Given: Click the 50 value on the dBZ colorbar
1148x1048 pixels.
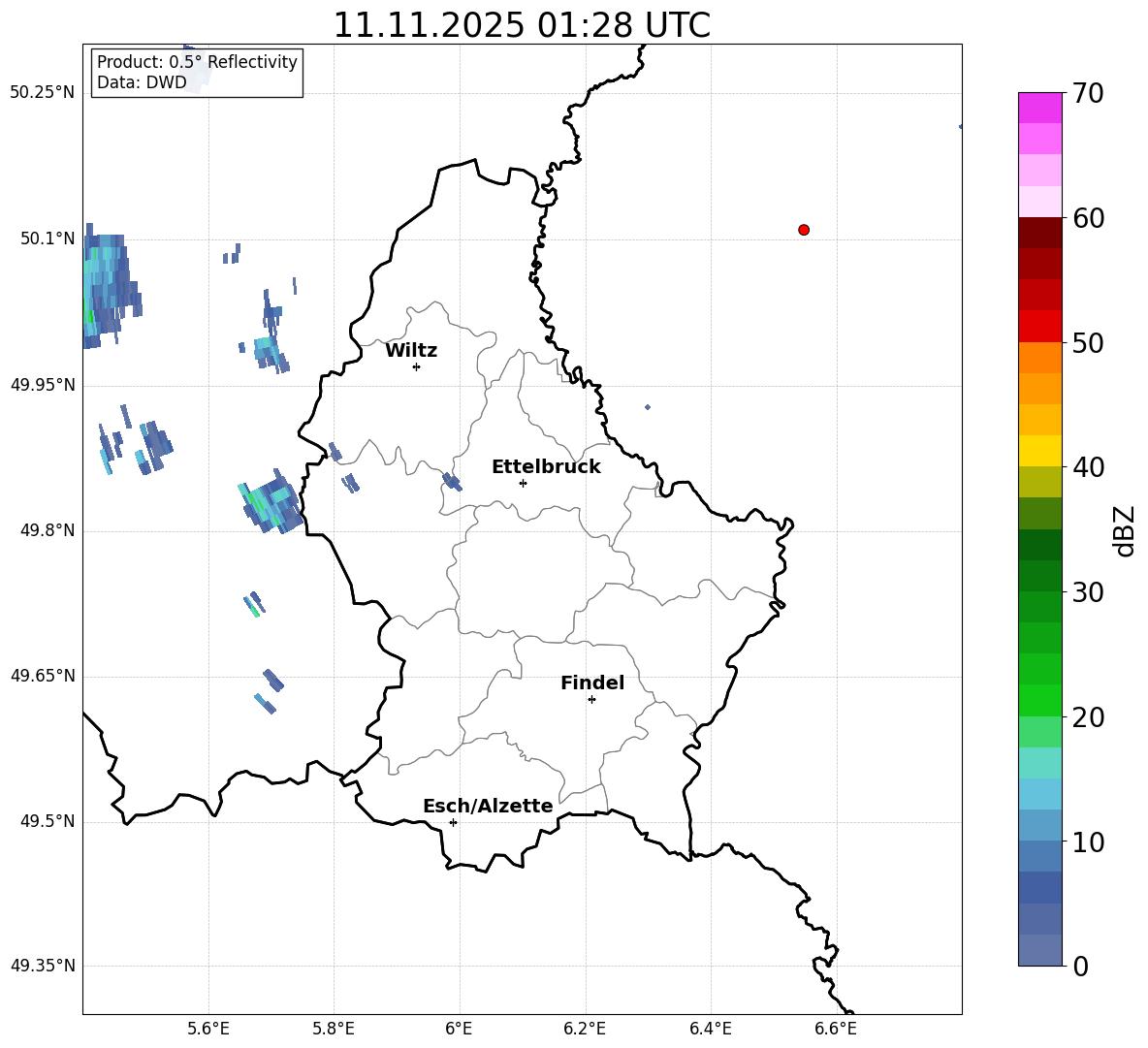Looking at the screenshot, I should 1088,342.
